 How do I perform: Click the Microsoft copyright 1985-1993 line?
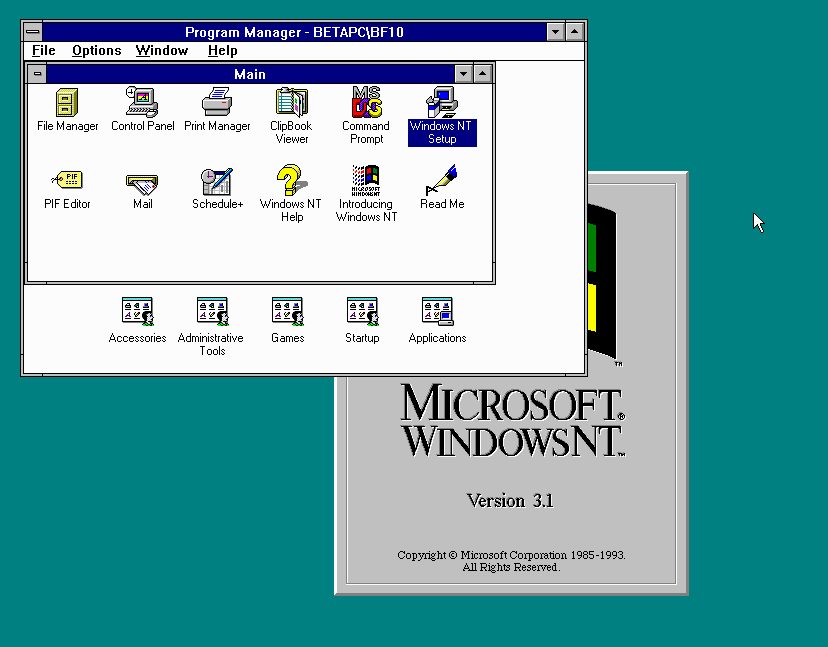511,555
